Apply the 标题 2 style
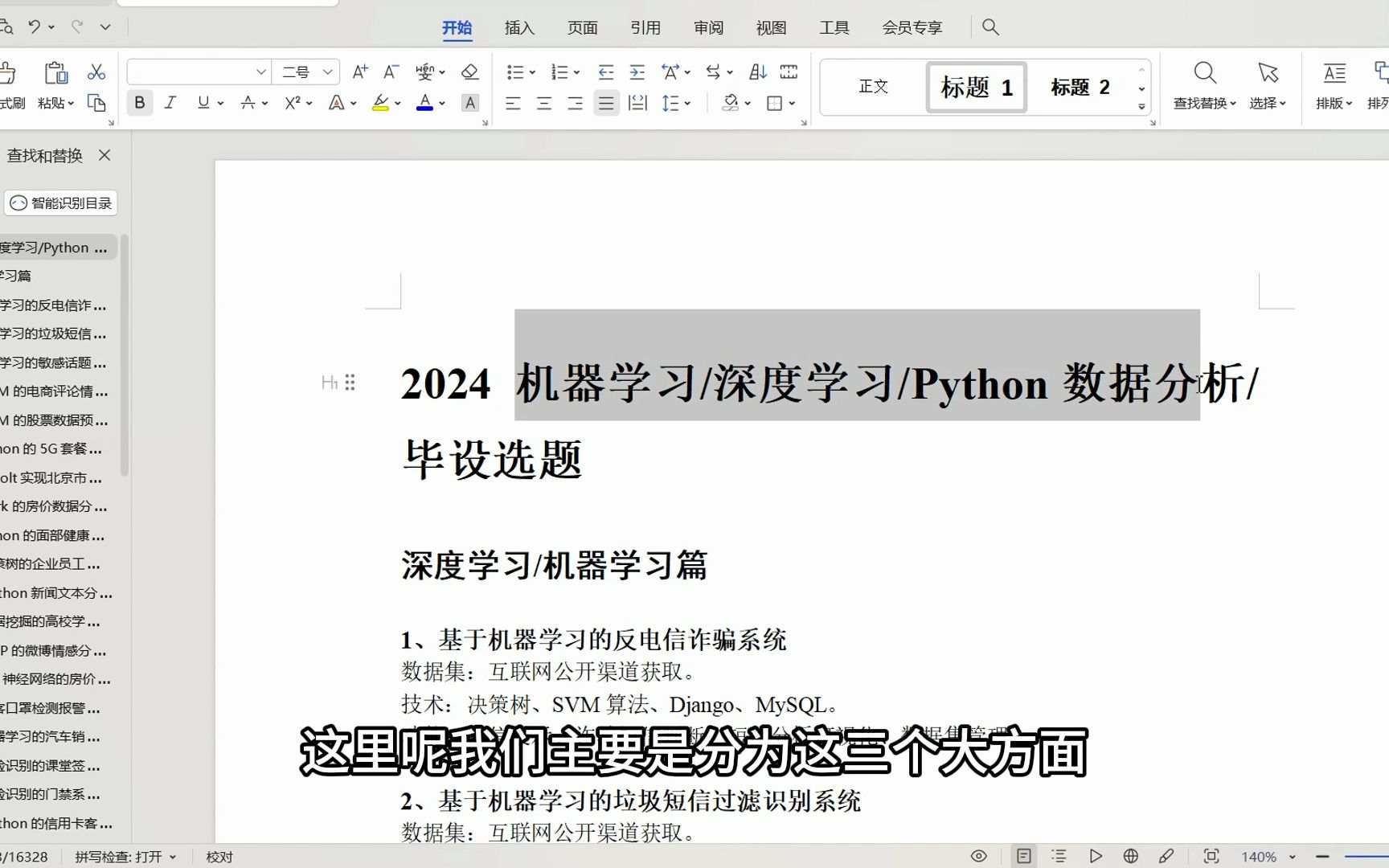Viewport: 1389px width, 868px height. click(1080, 87)
